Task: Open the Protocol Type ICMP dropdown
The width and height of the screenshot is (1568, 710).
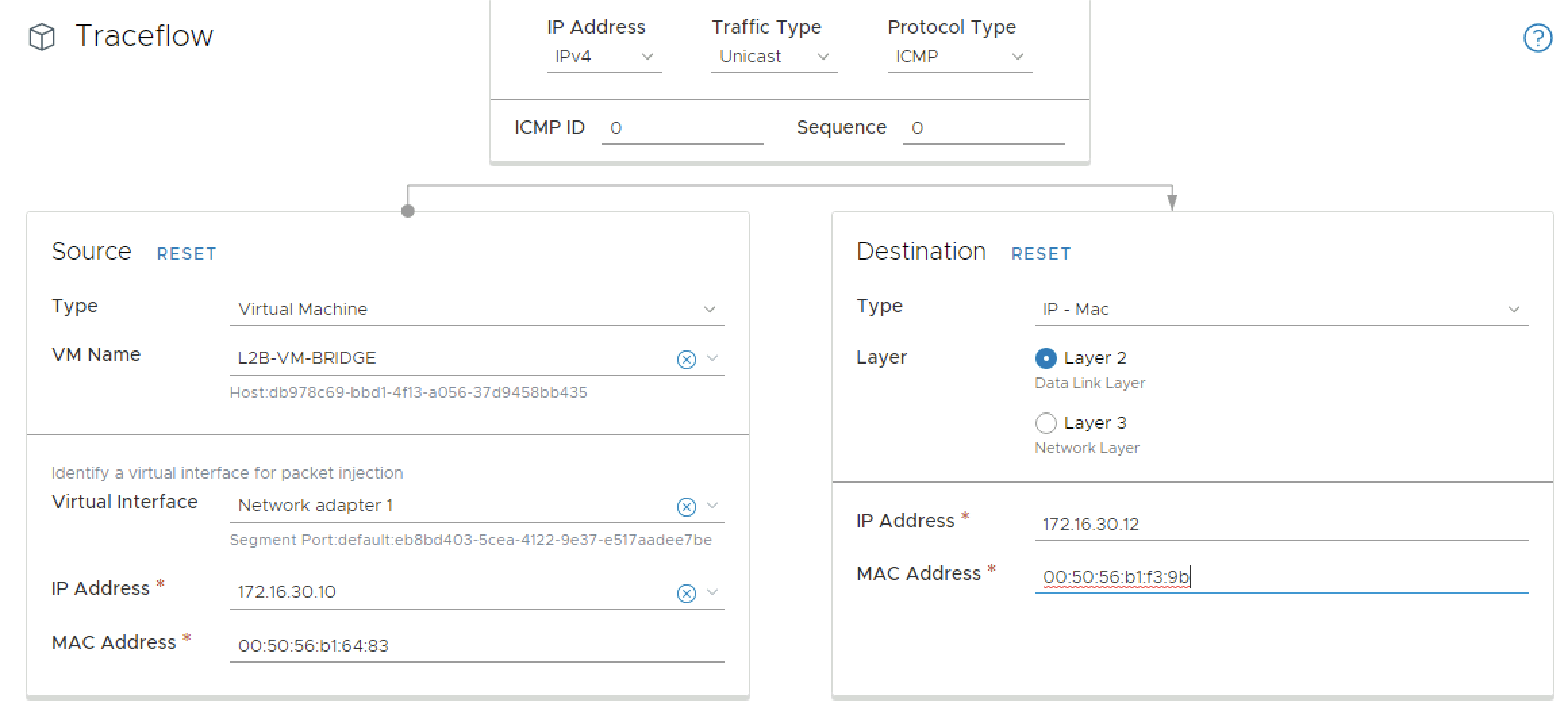Action: pyautogui.click(x=959, y=57)
